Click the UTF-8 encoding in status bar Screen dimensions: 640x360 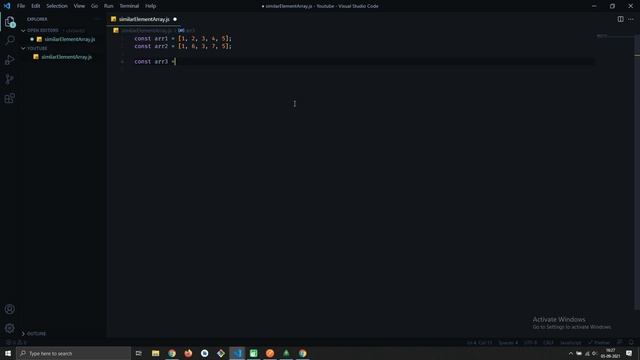tap(530, 342)
